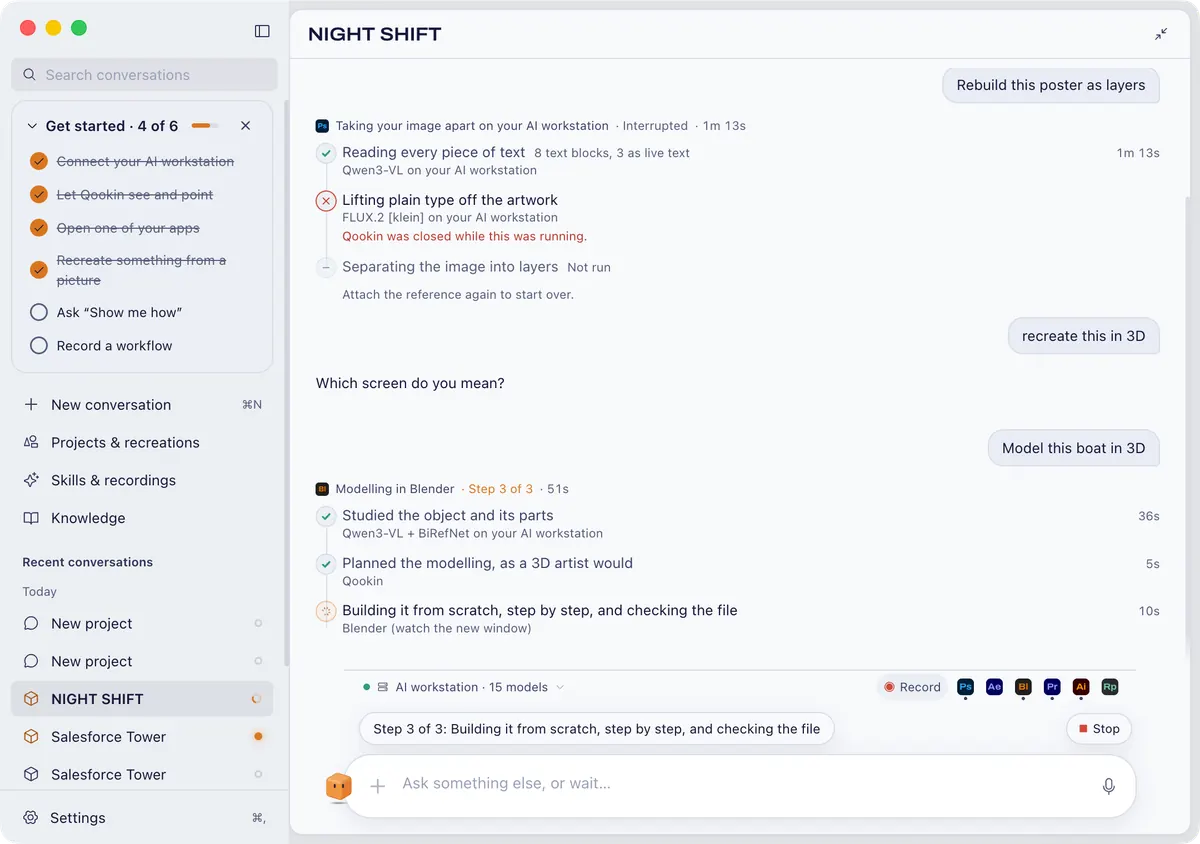This screenshot has width=1200, height=844.
Task: Click the red error icon for Lifting plain type
Action: coord(326,201)
